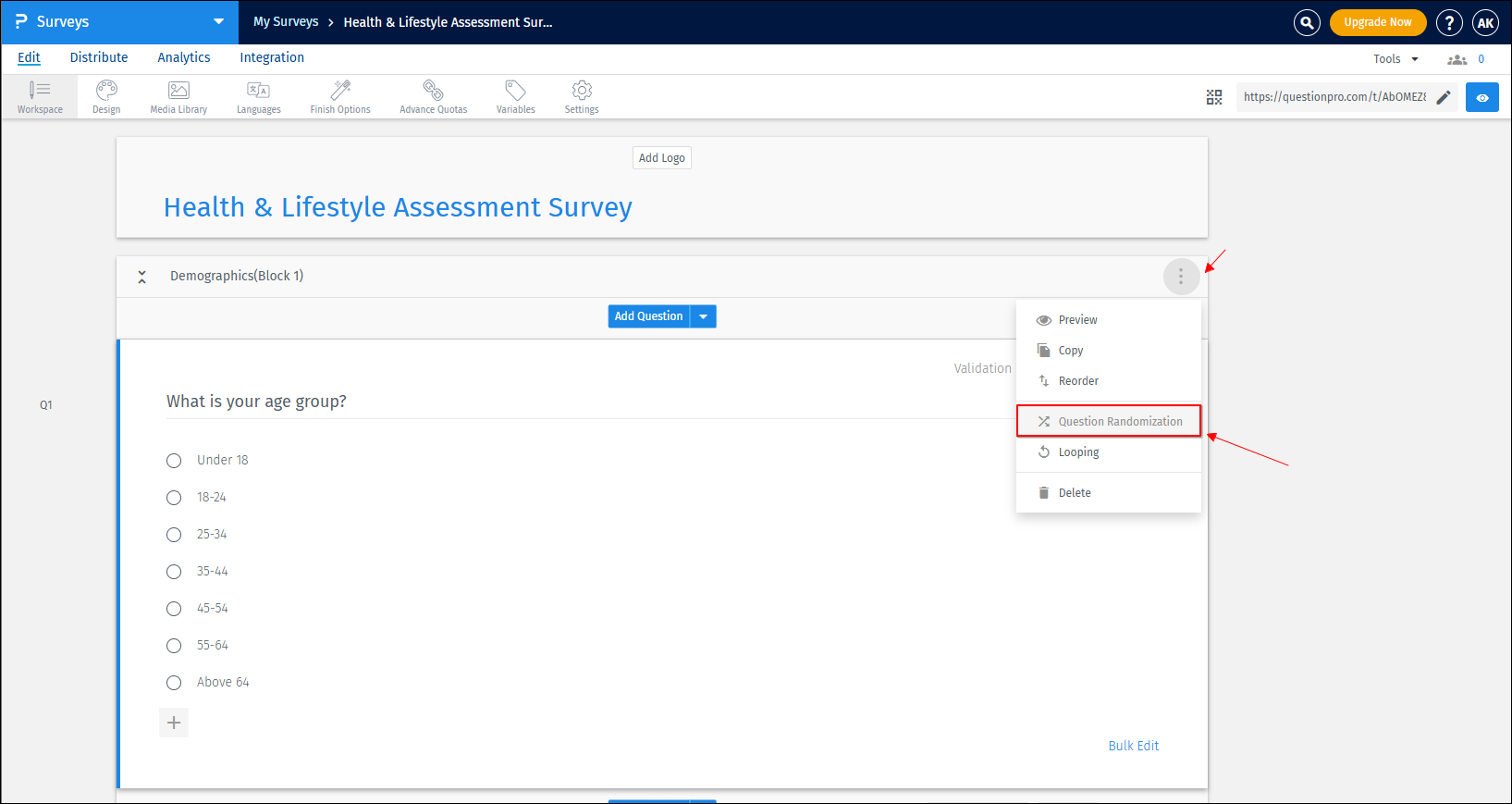The image size is (1512, 804).
Task: Open Finish Options wand icon
Action: [x=340, y=97]
